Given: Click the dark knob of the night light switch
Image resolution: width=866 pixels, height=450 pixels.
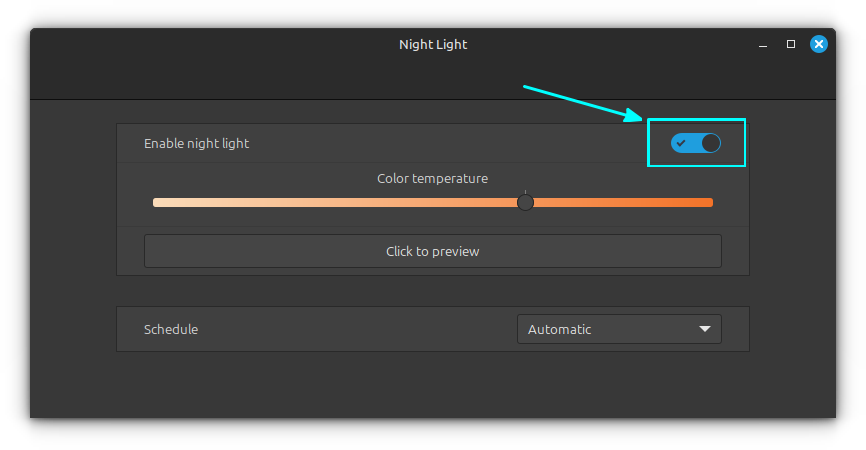Looking at the screenshot, I should coord(711,143).
